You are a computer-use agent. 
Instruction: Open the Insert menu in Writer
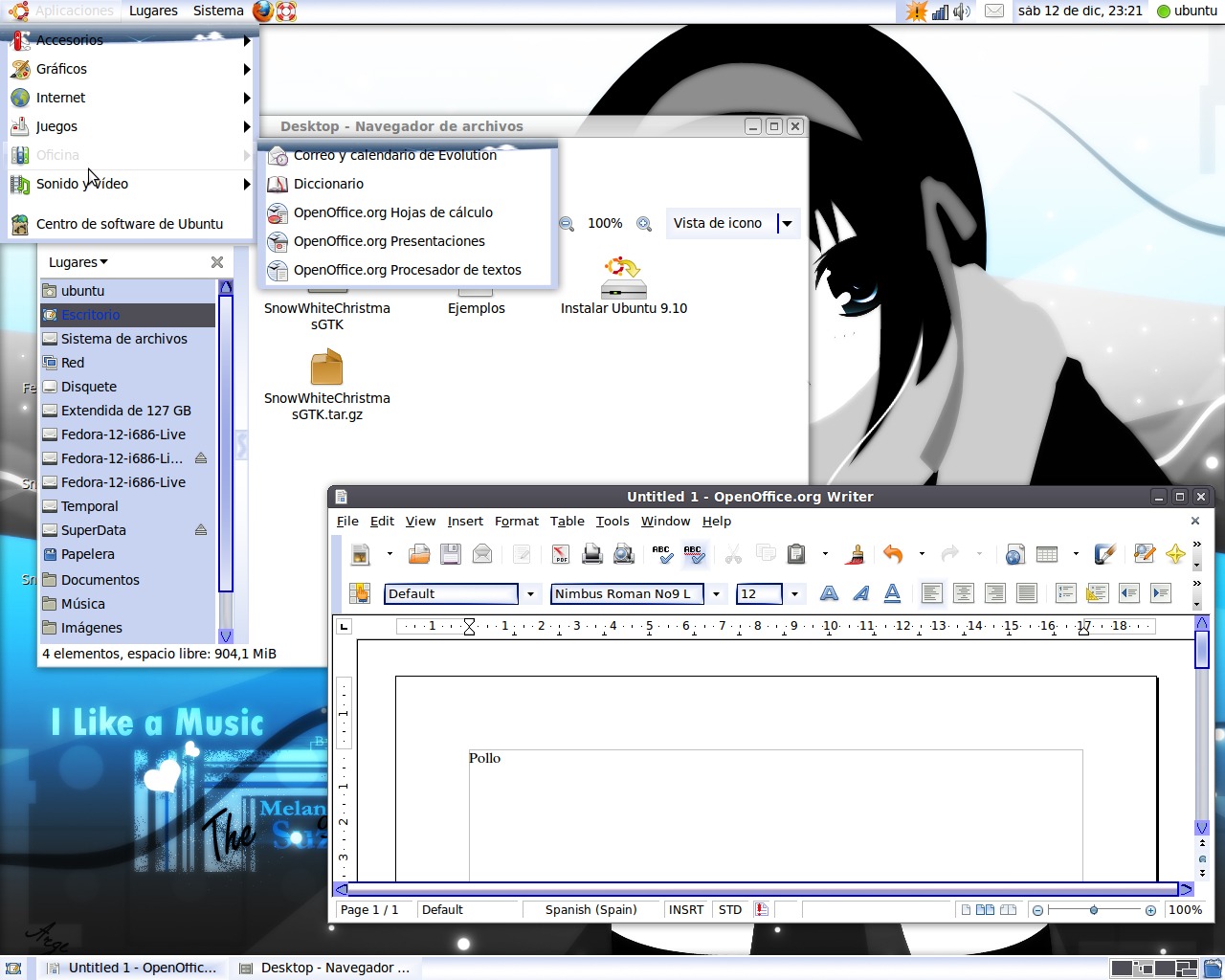(x=465, y=522)
